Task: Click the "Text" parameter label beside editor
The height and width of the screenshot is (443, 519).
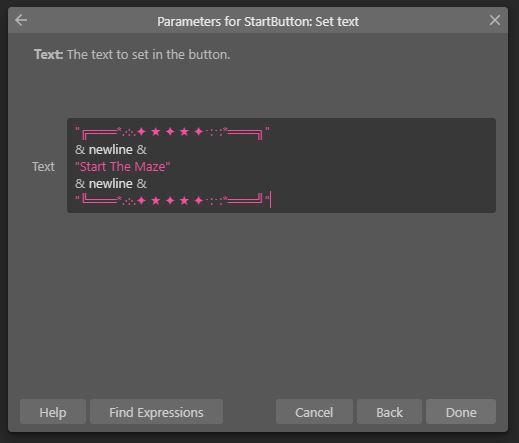Action: (43, 167)
